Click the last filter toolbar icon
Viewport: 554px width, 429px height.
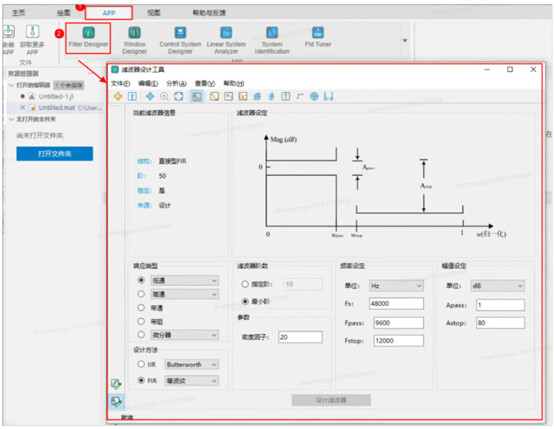coord(329,96)
